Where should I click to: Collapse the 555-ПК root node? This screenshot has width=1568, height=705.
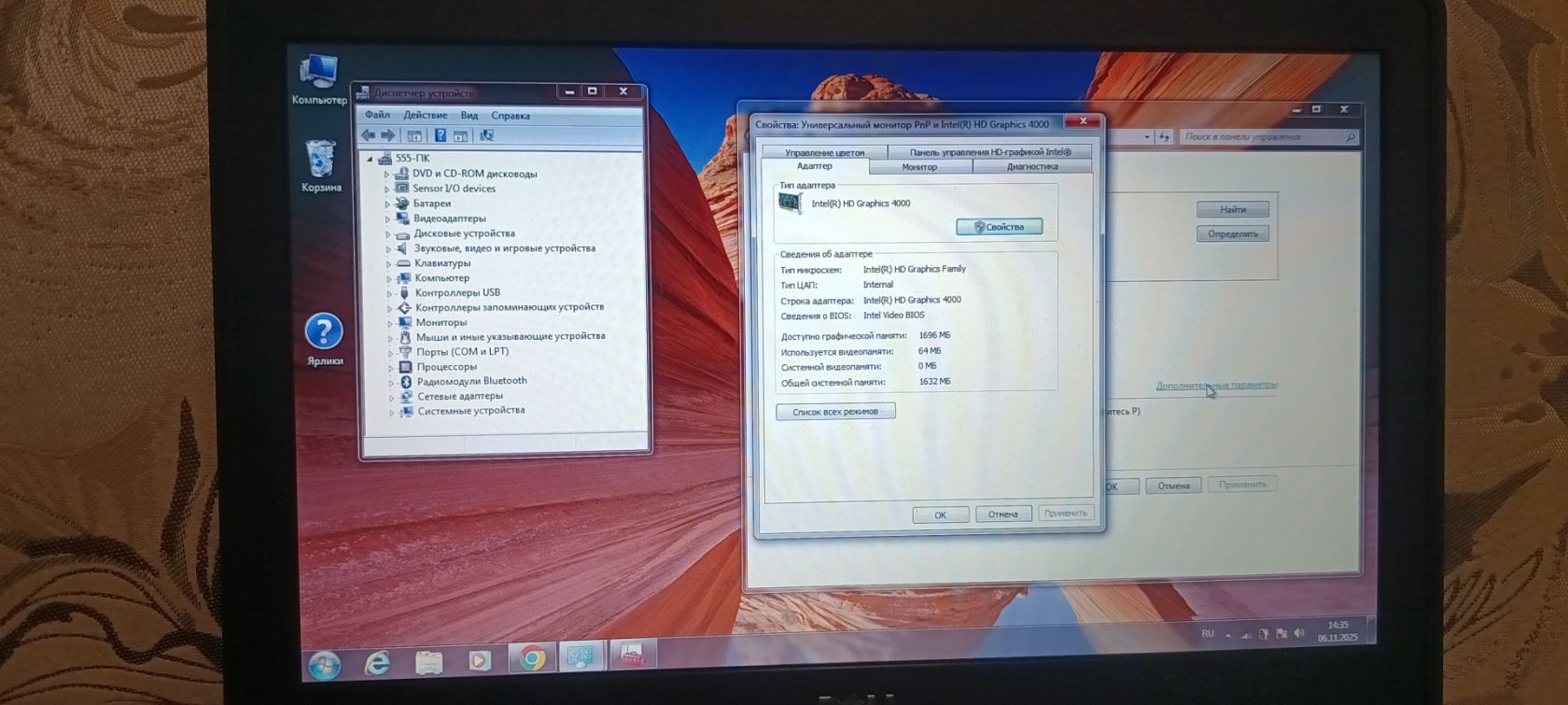[x=371, y=159]
